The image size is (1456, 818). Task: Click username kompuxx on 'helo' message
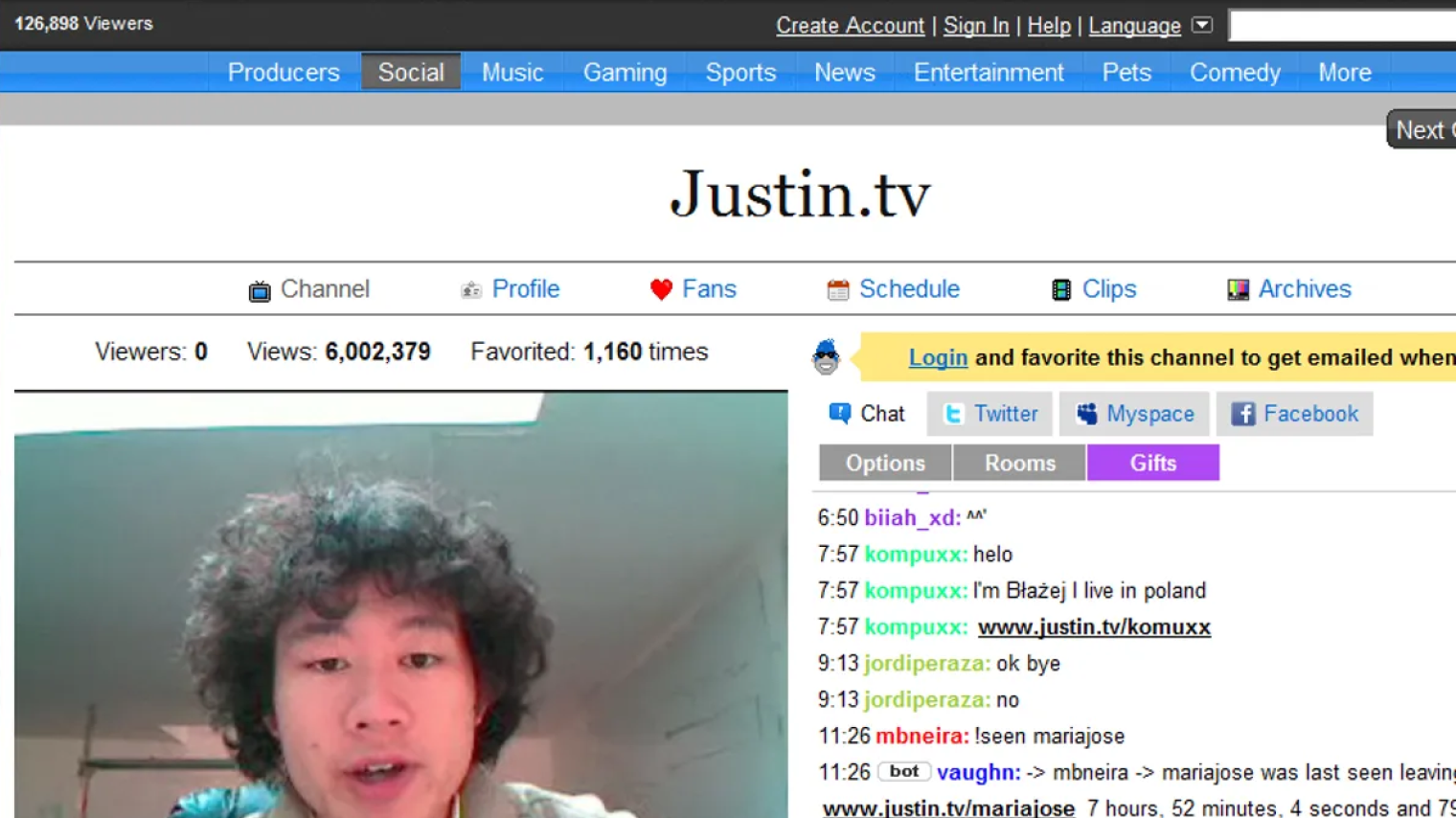pyautogui.click(x=916, y=555)
